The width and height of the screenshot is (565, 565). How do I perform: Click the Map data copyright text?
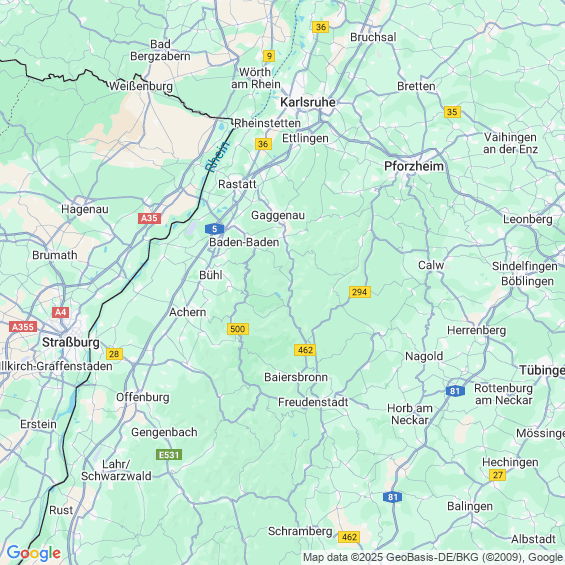(x=433, y=557)
